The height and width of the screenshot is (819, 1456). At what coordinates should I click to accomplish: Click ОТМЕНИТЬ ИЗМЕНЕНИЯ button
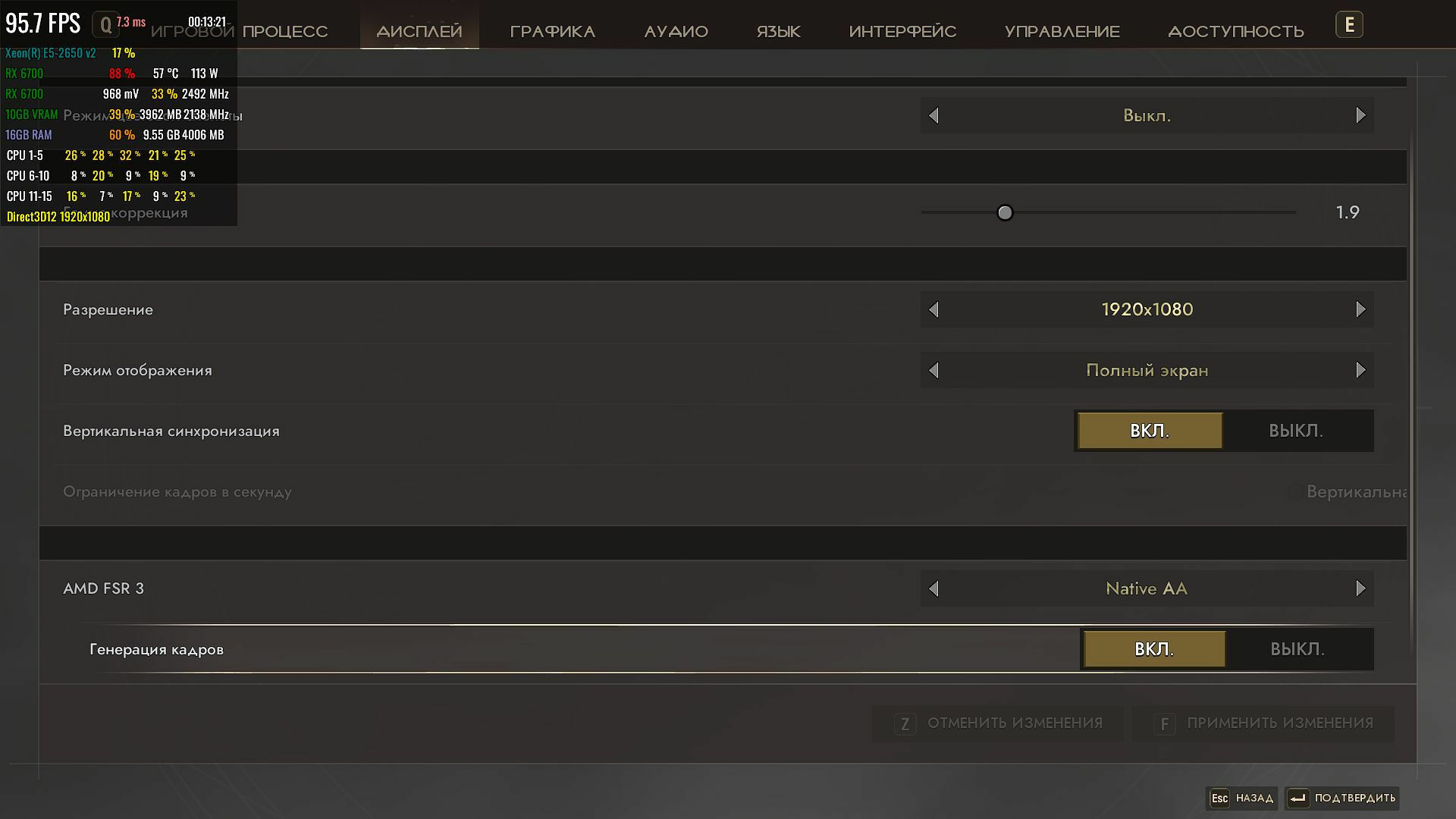click(998, 723)
